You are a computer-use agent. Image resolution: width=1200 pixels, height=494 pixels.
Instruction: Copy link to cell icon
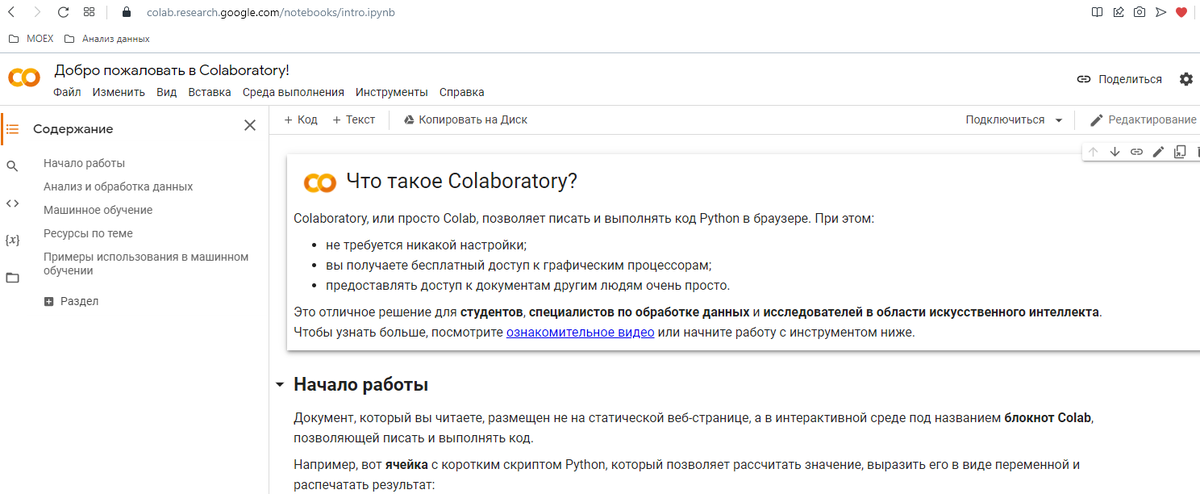(x=1137, y=152)
